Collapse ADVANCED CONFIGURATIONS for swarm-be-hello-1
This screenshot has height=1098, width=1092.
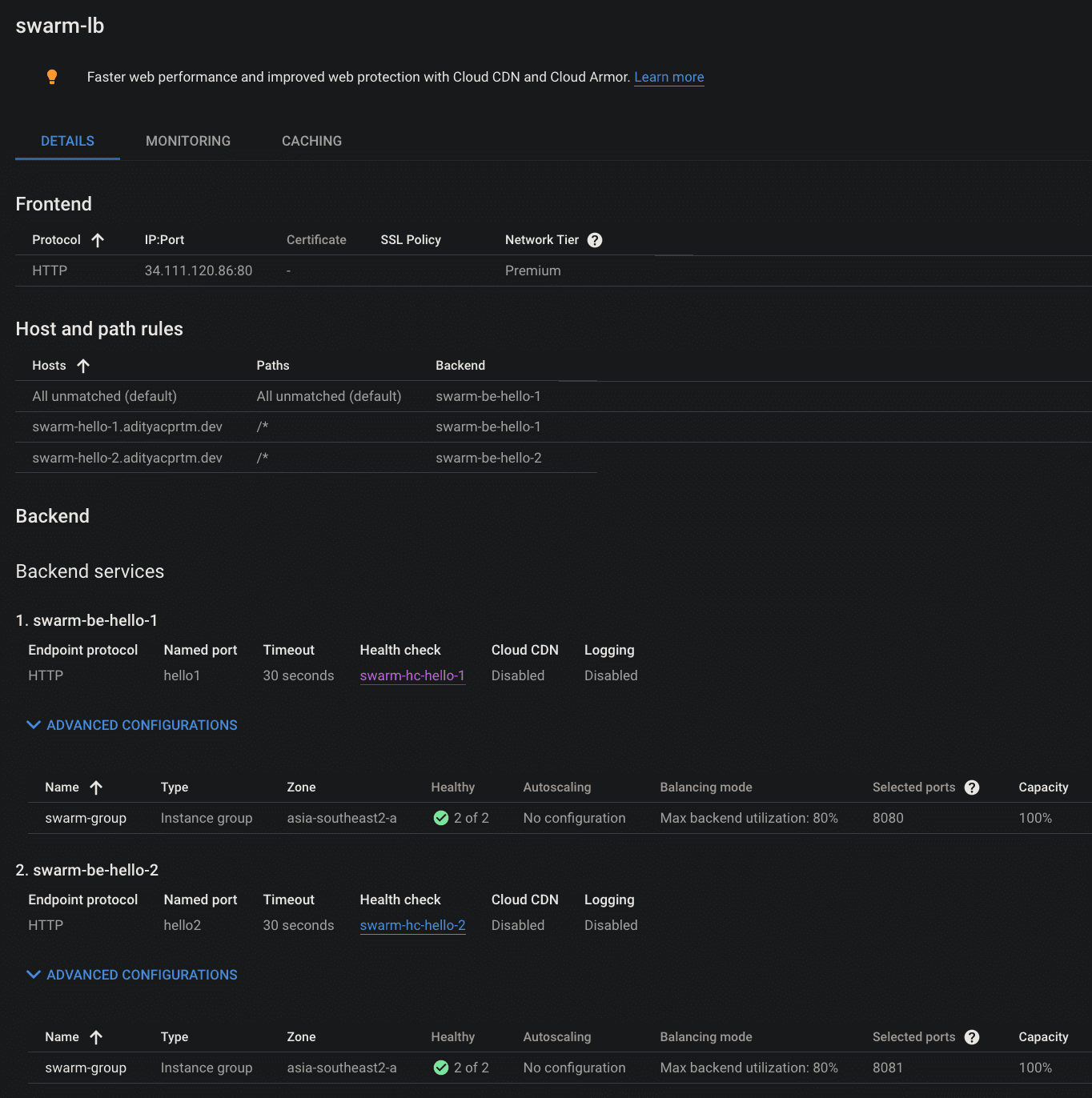[x=131, y=725]
